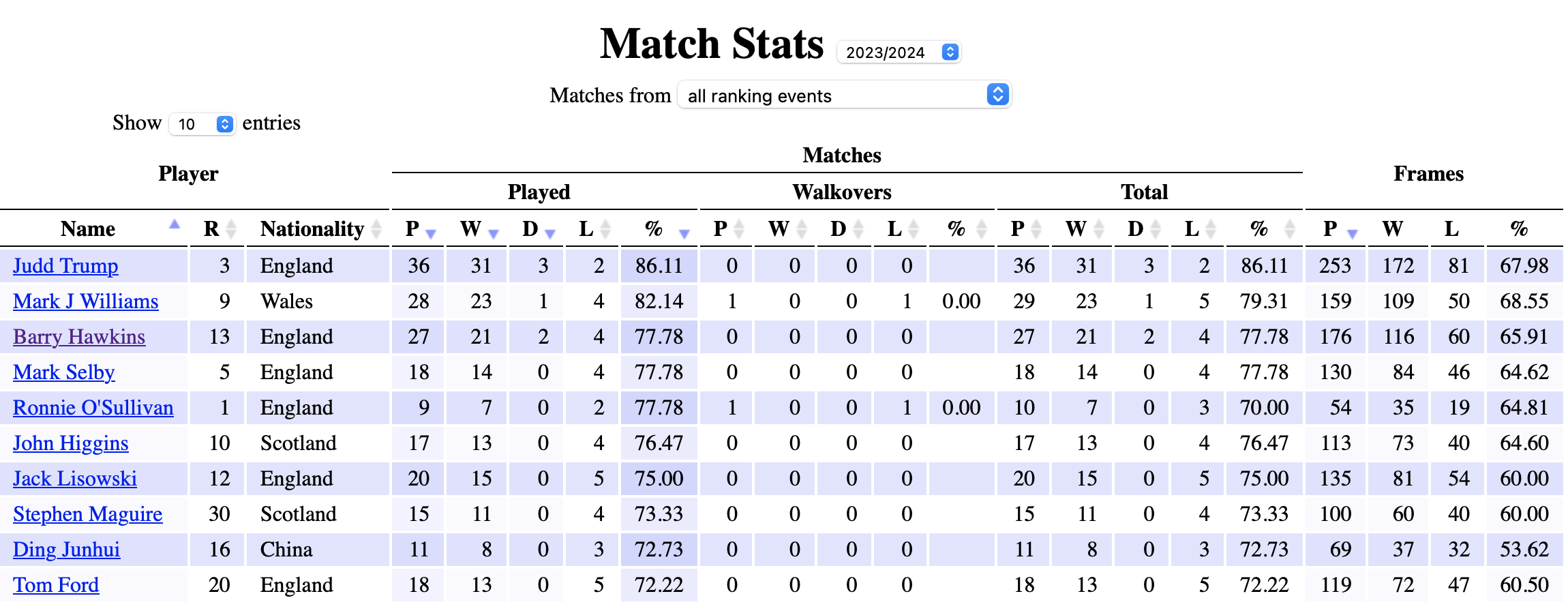Sort by Played matches P arrow

point(430,233)
